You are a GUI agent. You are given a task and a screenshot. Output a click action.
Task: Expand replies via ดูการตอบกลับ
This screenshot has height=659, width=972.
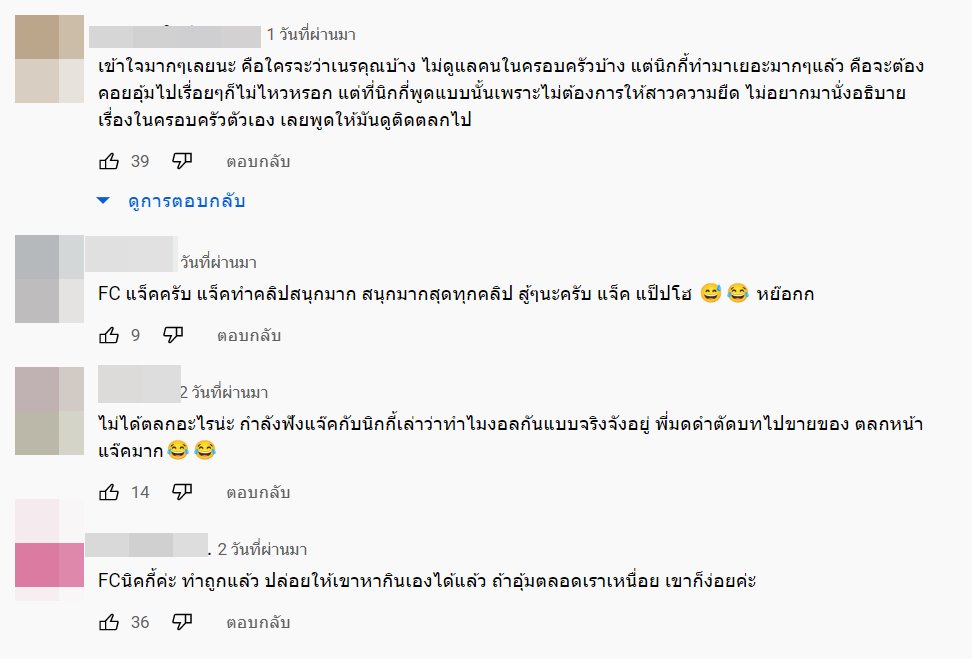tap(173, 201)
